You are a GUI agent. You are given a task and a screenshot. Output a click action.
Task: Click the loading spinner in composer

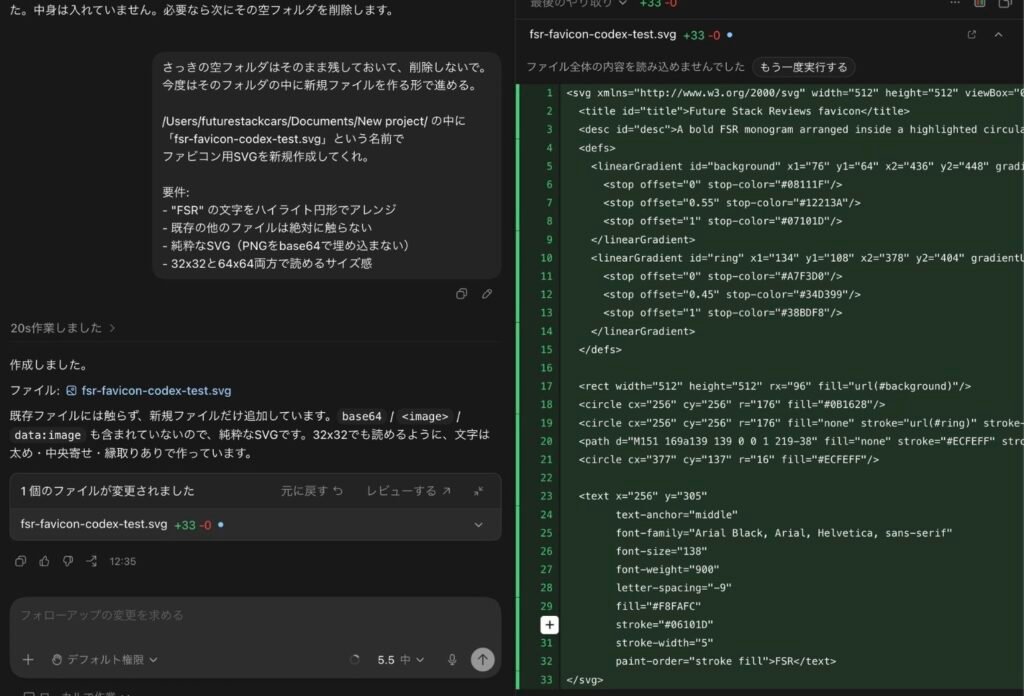pos(355,659)
